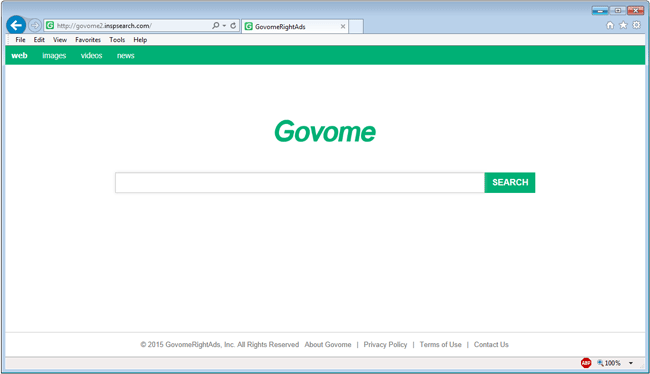650x374 pixels.
Task: Open the Privacy Policy link
Action: coord(385,345)
